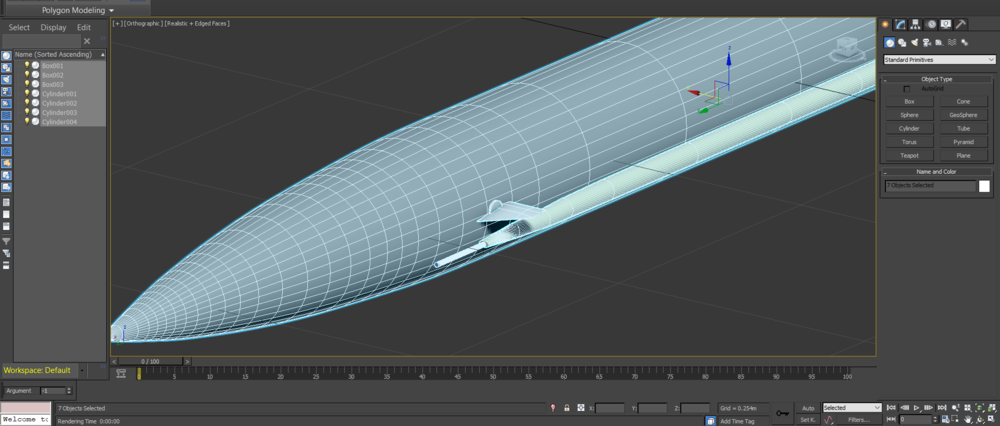The image size is (1000, 426).
Task: Open the Modify tab in command panel
Action: click(x=900, y=24)
